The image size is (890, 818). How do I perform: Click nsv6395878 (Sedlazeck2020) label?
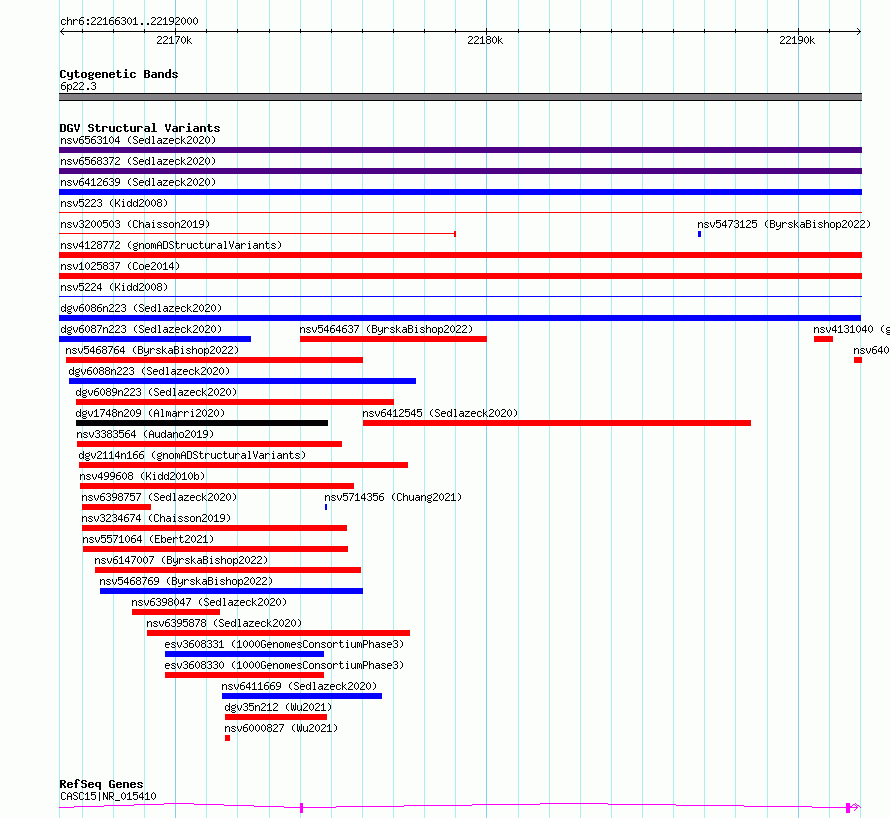tap(224, 623)
